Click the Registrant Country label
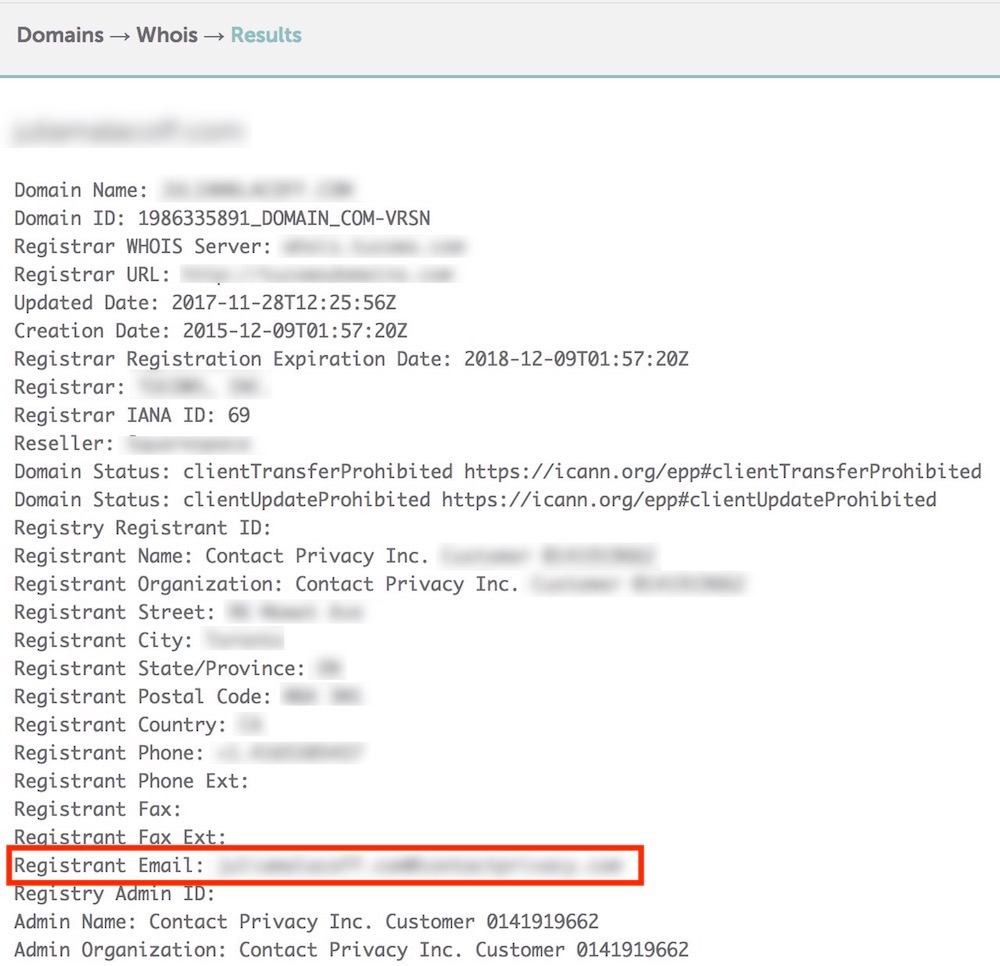Viewport: 1000px width, 966px height. [x=121, y=724]
